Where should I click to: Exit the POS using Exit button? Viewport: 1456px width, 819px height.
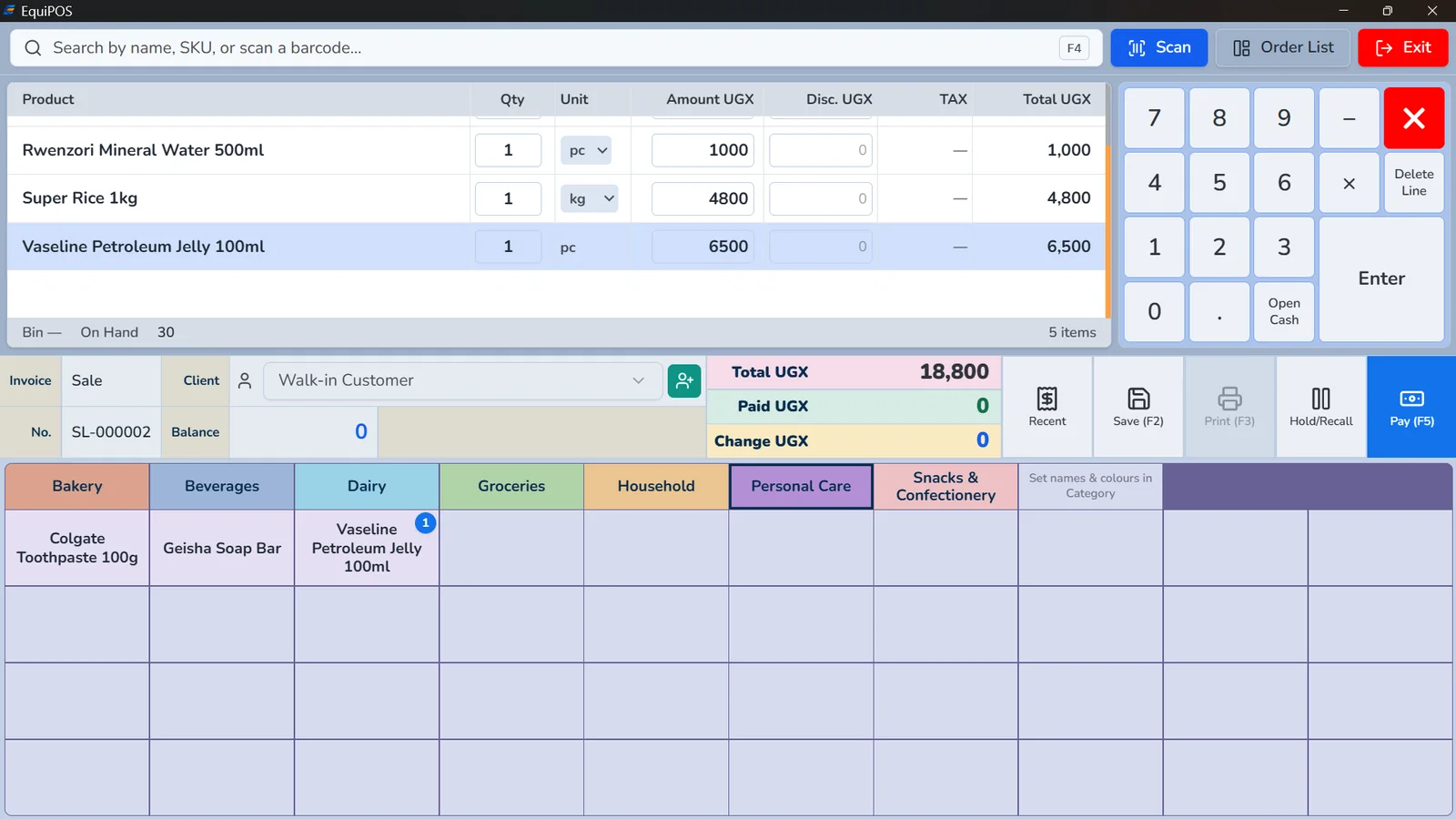pos(1403,47)
